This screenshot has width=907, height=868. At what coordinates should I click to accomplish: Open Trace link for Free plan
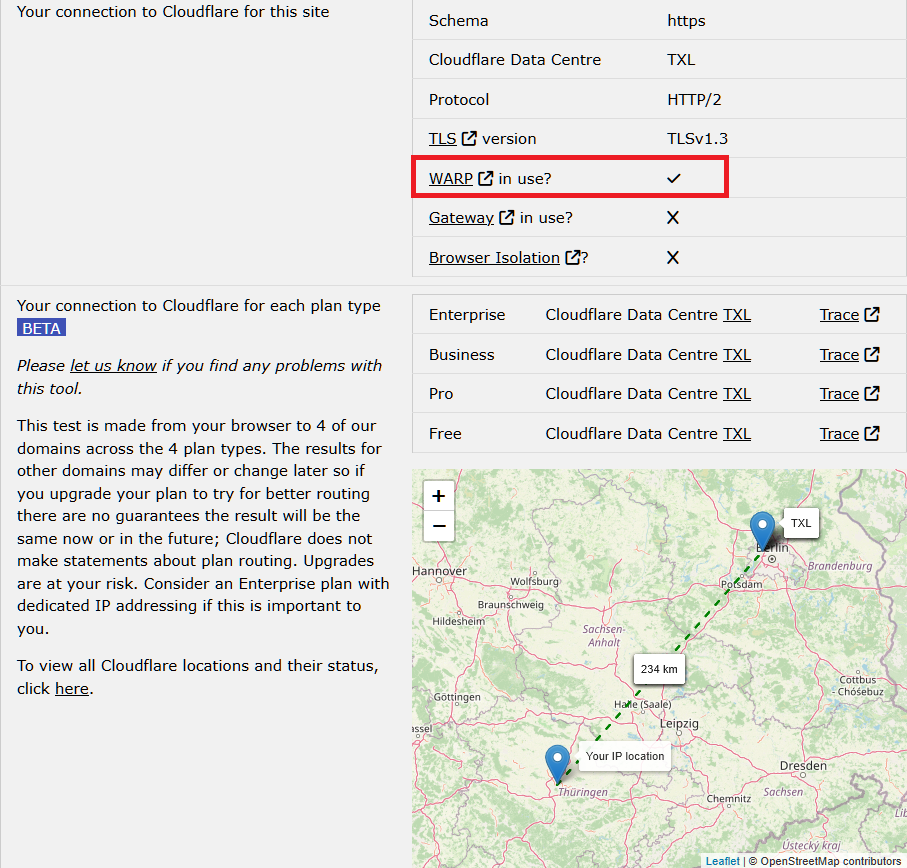839,434
